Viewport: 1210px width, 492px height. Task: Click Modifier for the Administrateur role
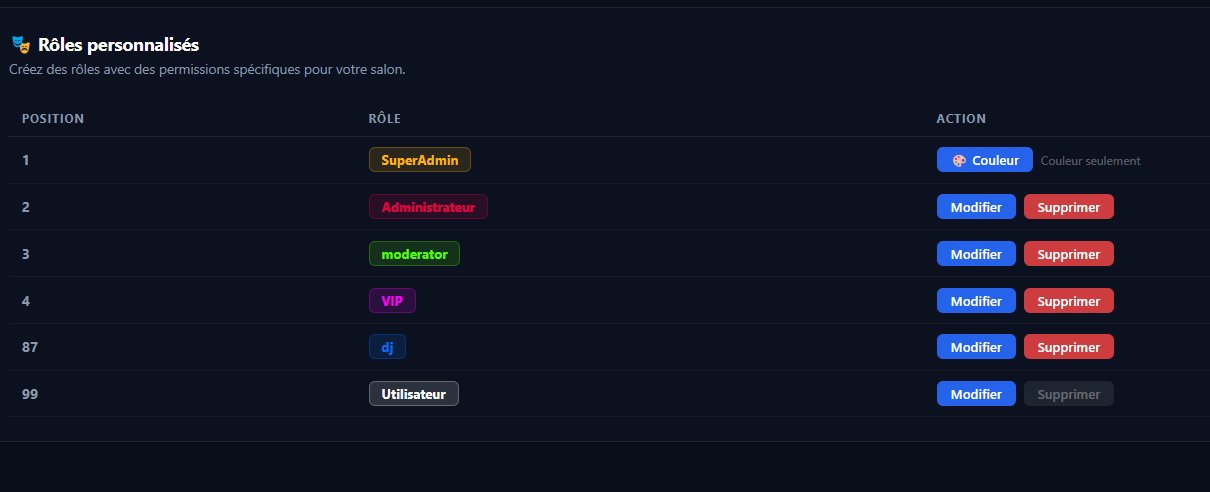[x=976, y=207]
